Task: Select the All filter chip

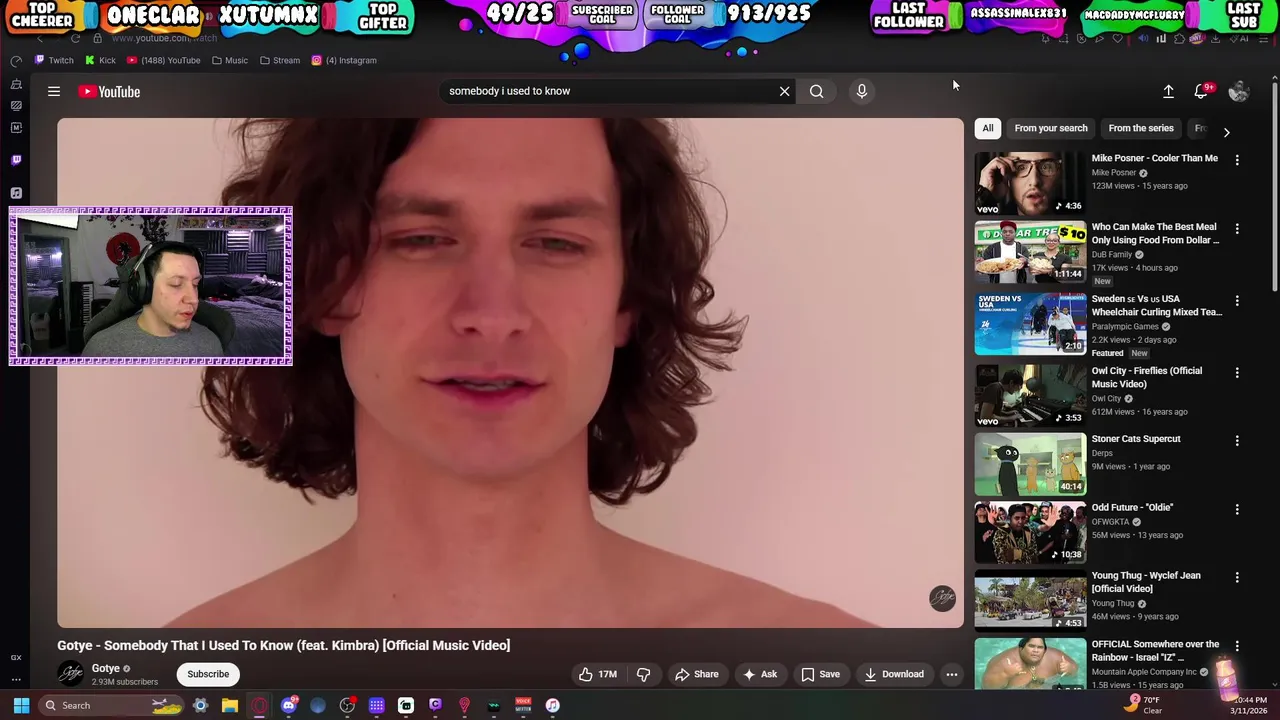Action: [988, 128]
